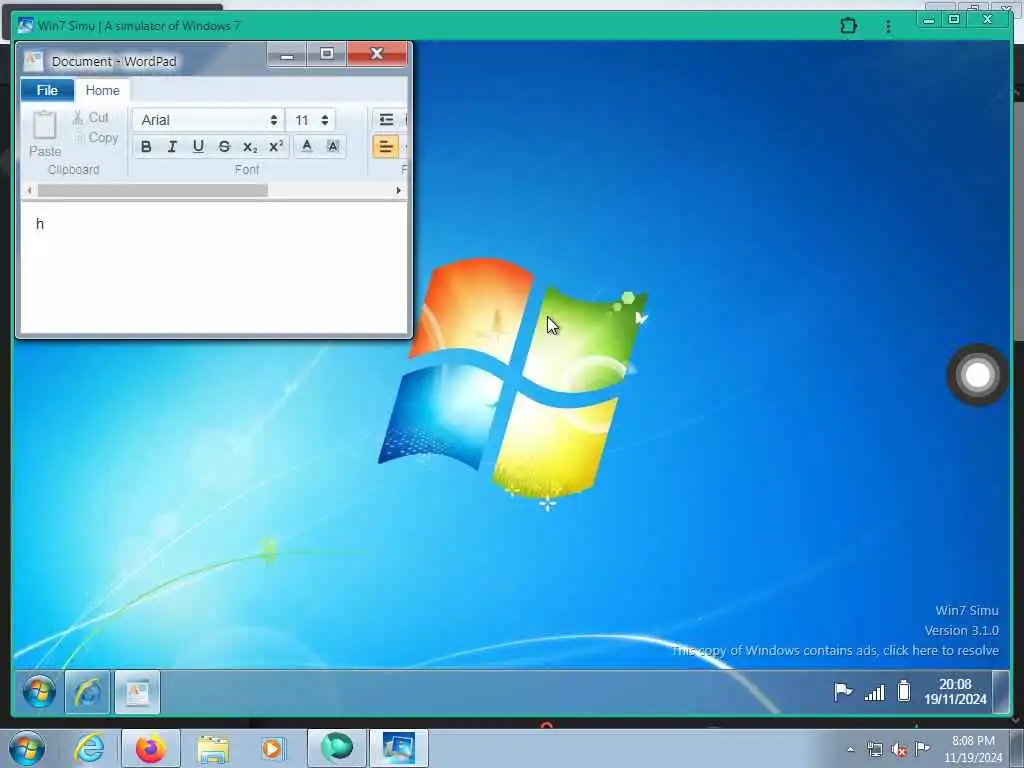Click the simulator clock showing 20:08
This screenshot has width=1024, height=768.
pos(955,692)
